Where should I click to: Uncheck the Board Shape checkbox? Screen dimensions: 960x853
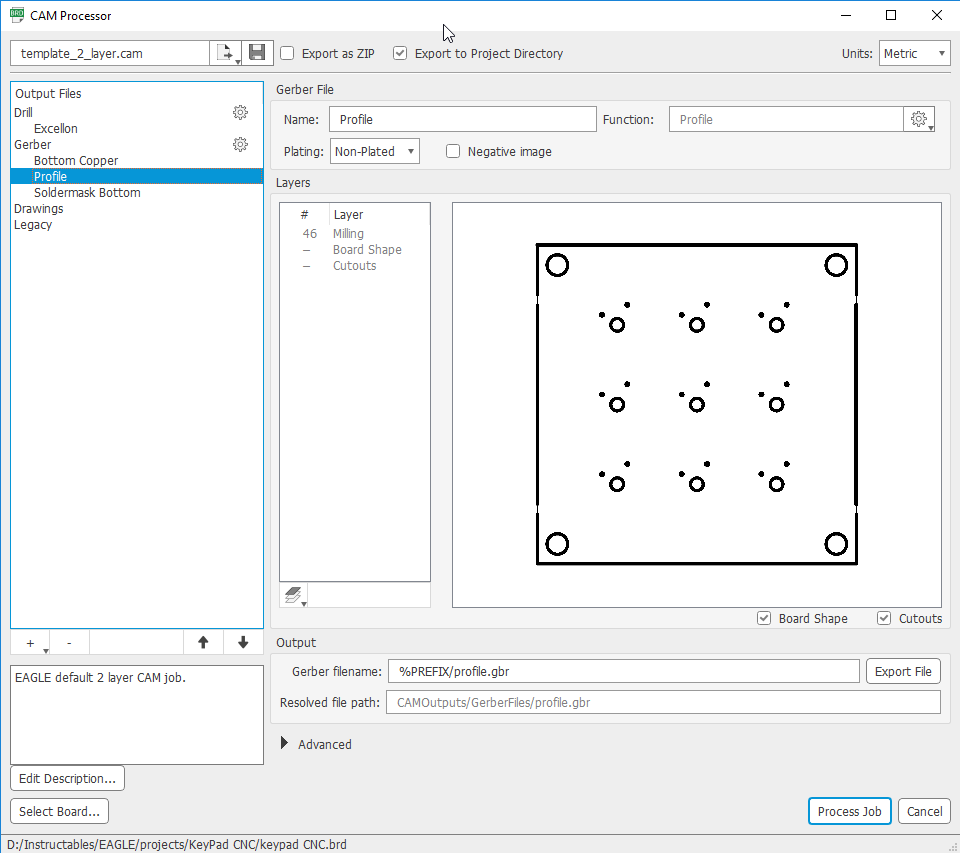tap(764, 618)
